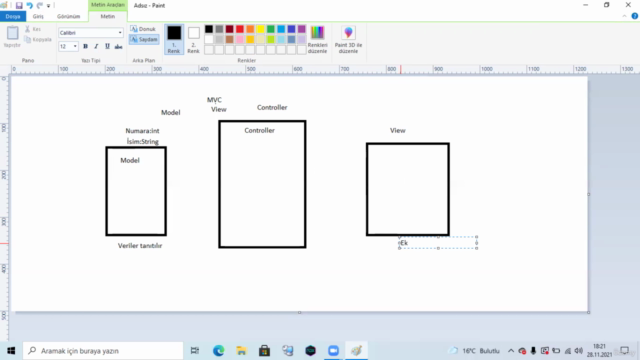This screenshot has height=360, width=640.
Task: Pick the red color swatch
Action: 240,29
